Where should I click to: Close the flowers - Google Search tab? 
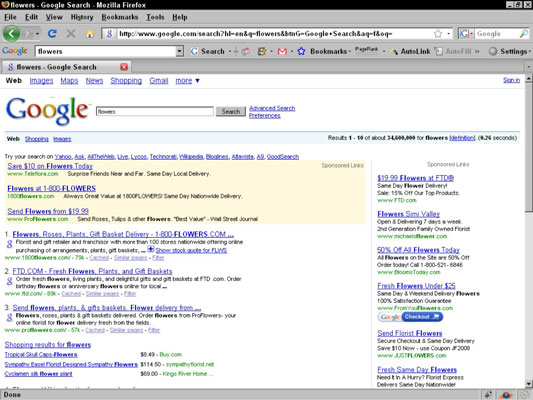(124, 67)
